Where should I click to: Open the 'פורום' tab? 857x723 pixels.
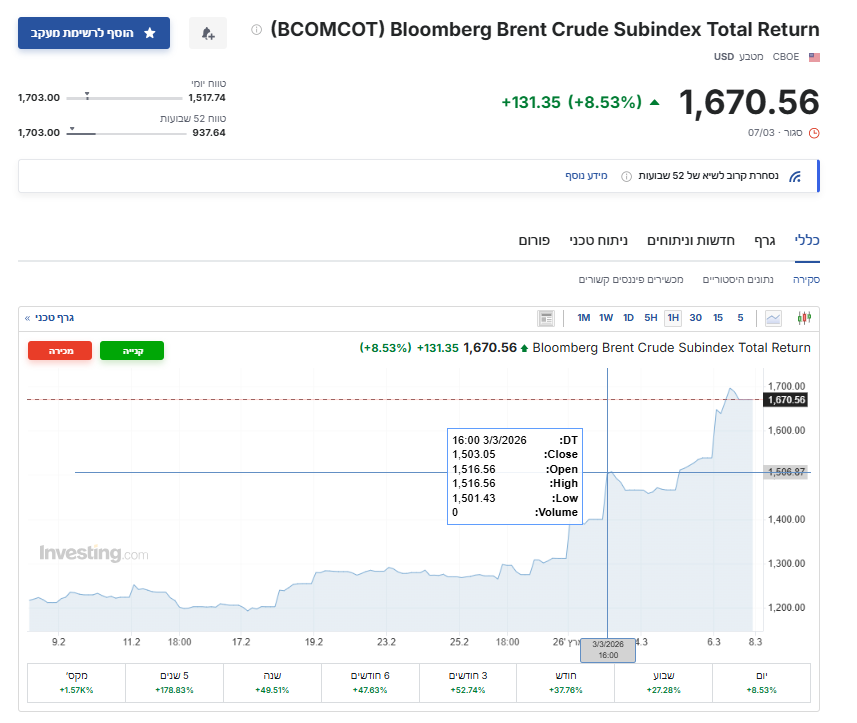click(534, 240)
